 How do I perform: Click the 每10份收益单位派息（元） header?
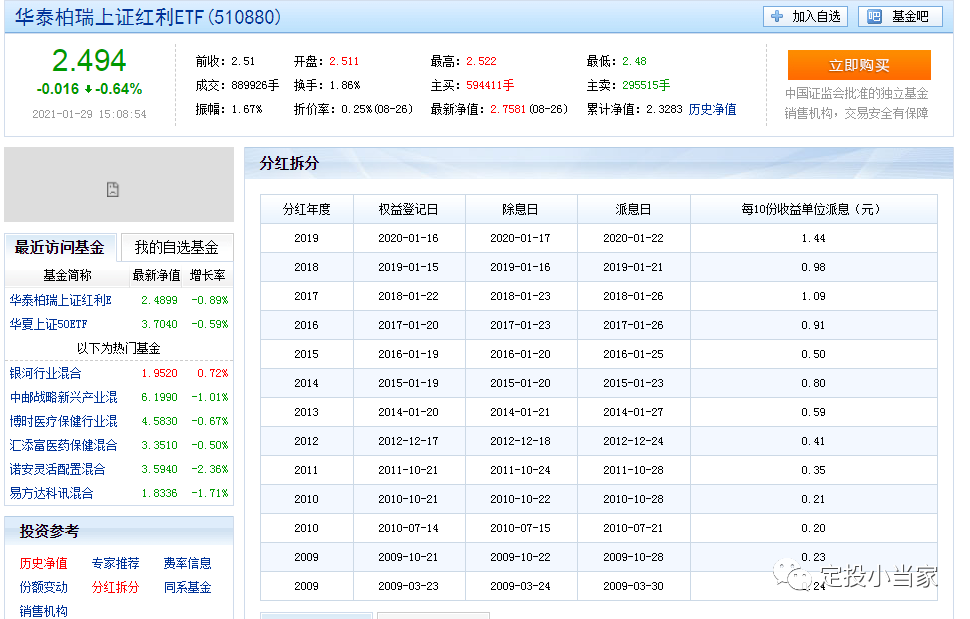point(813,210)
